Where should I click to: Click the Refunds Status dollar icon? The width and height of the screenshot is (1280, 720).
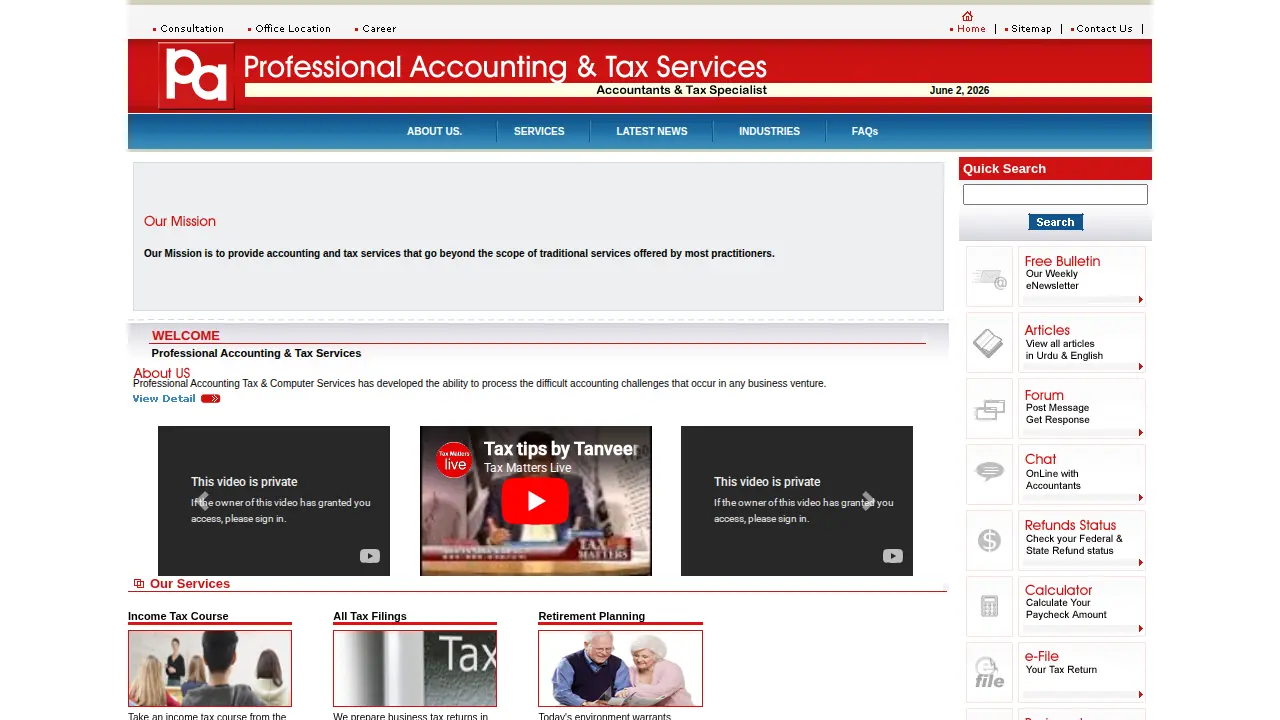click(x=990, y=540)
